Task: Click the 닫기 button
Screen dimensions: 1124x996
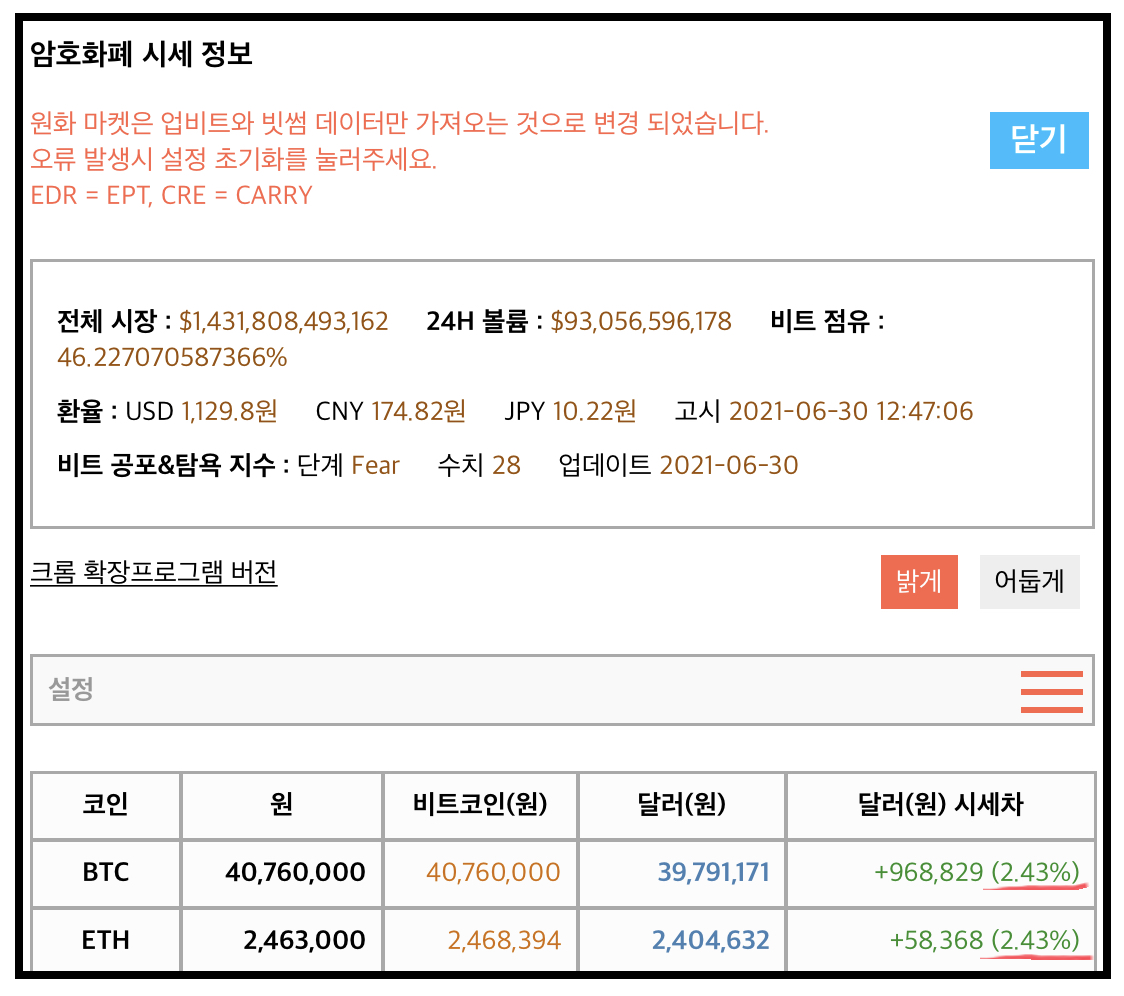Action: click(x=1039, y=141)
